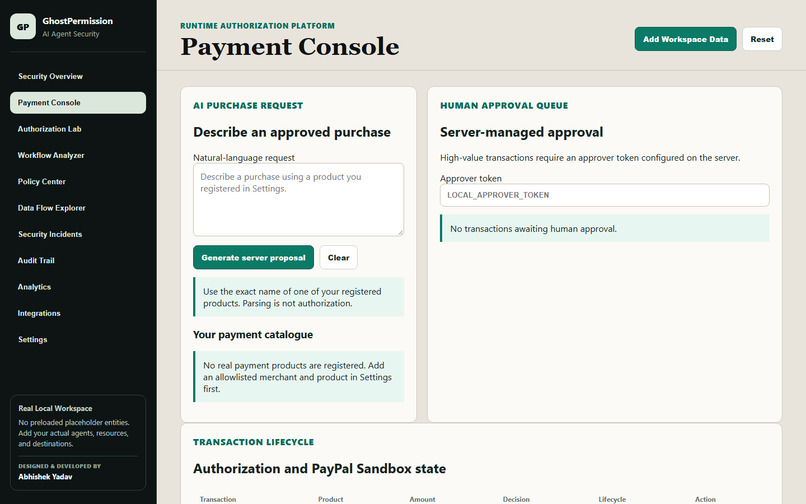The image size is (806, 504).
Task: Click 'Authorization and PayPal Sandbox state' heading
Action: pyautogui.click(x=319, y=469)
